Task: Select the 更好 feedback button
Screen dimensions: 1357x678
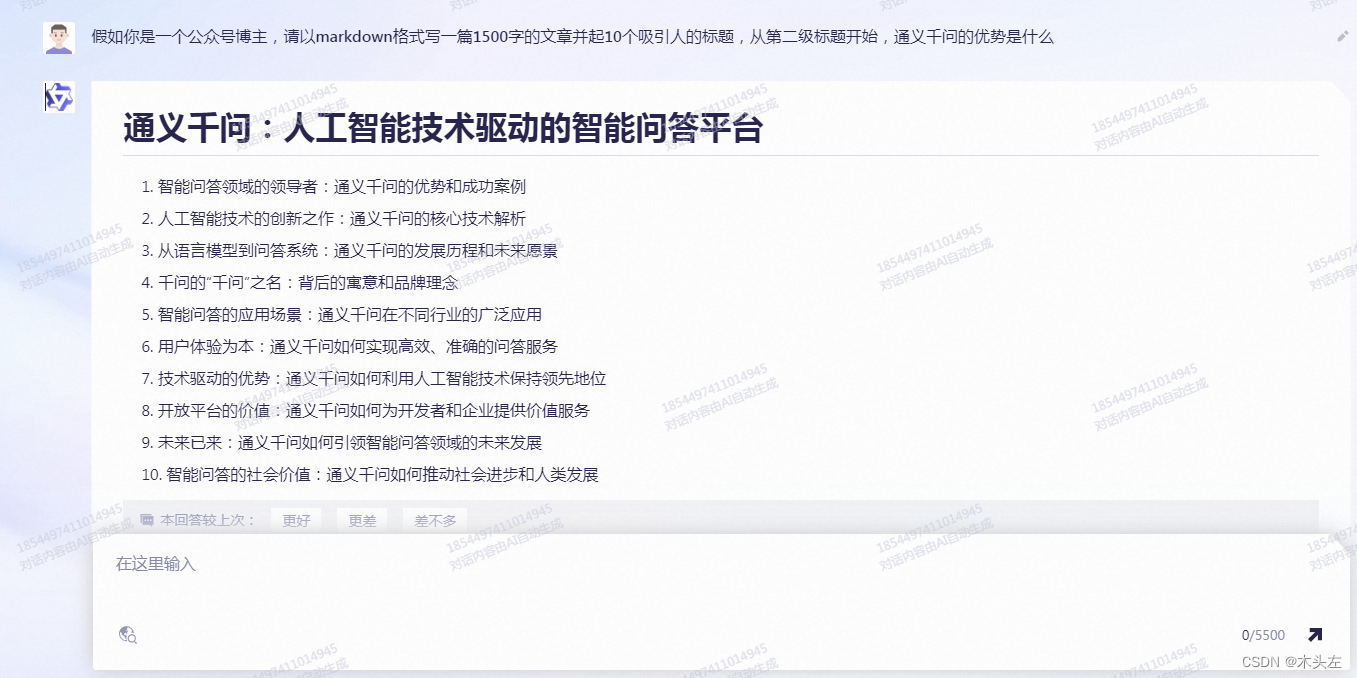Action: click(x=296, y=520)
